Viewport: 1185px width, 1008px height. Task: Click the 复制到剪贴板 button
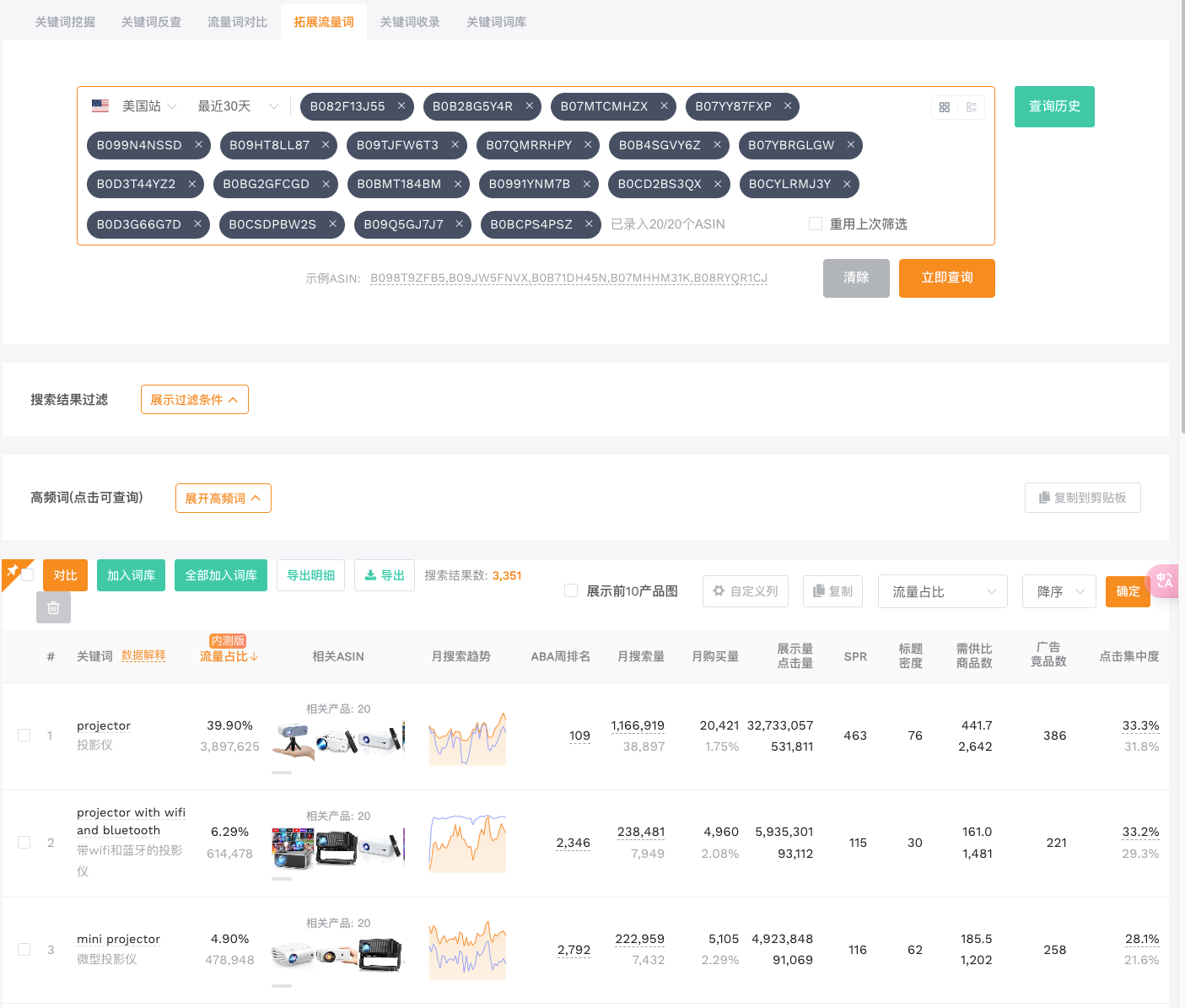[1083, 498]
